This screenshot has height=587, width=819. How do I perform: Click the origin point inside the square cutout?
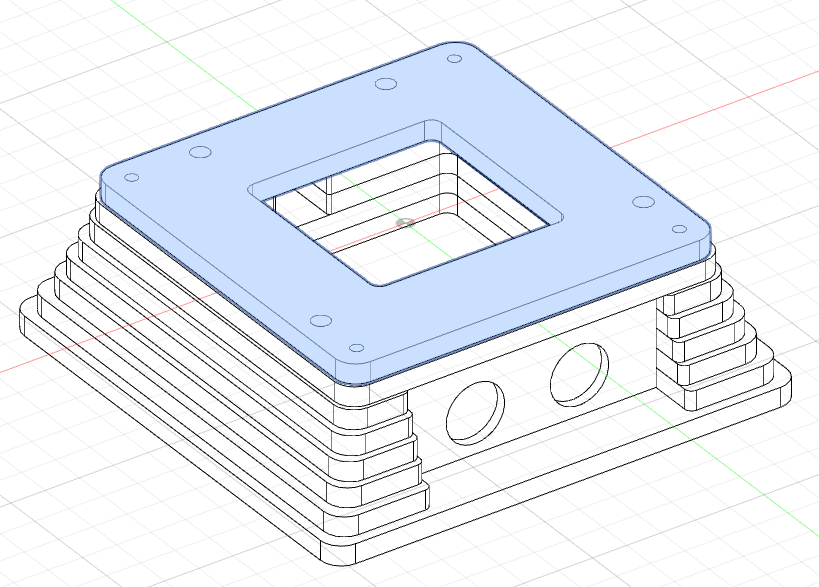click(404, 222)
